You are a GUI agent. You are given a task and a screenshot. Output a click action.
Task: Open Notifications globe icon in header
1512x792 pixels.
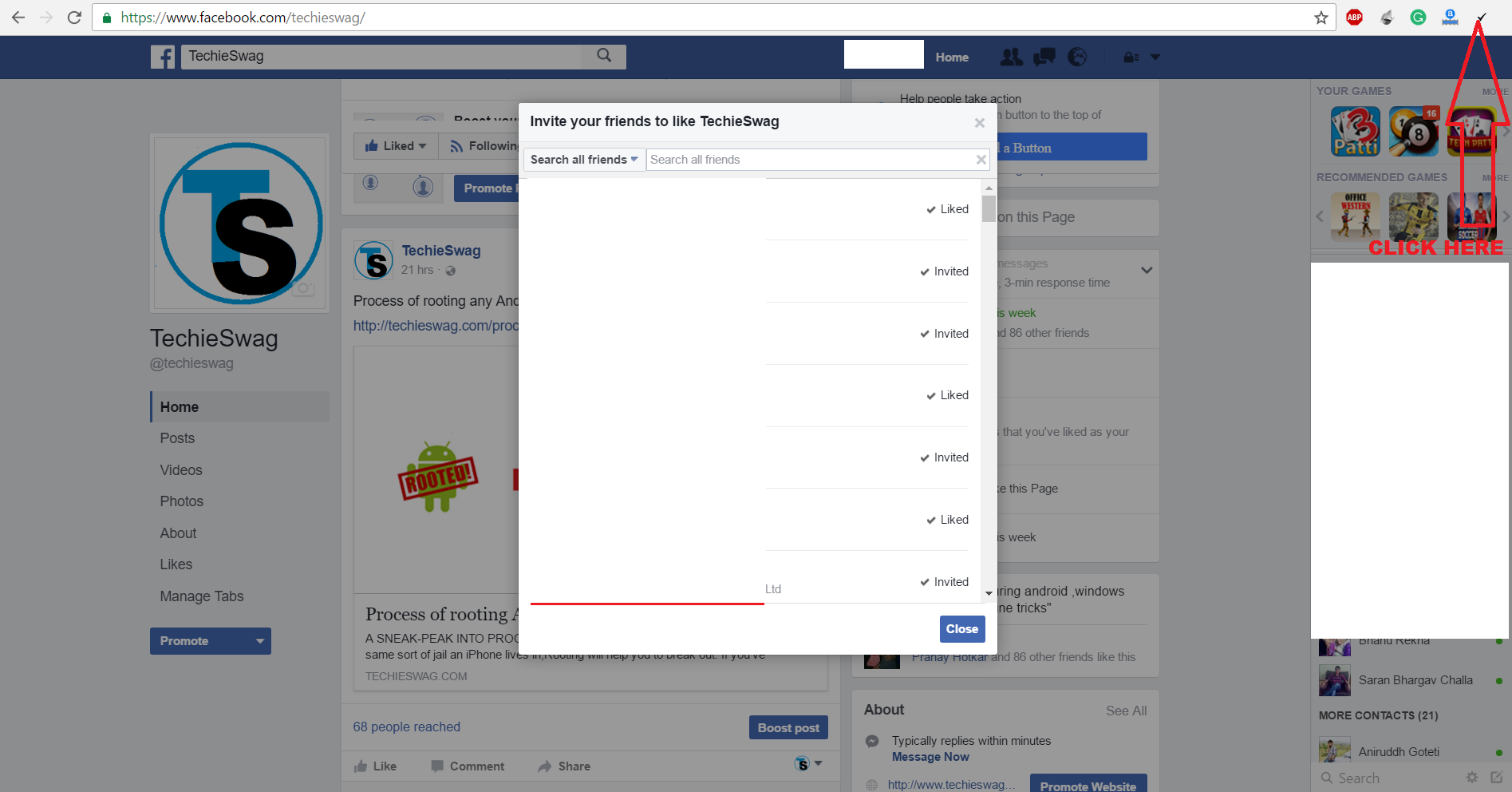tap(1077, 57)
